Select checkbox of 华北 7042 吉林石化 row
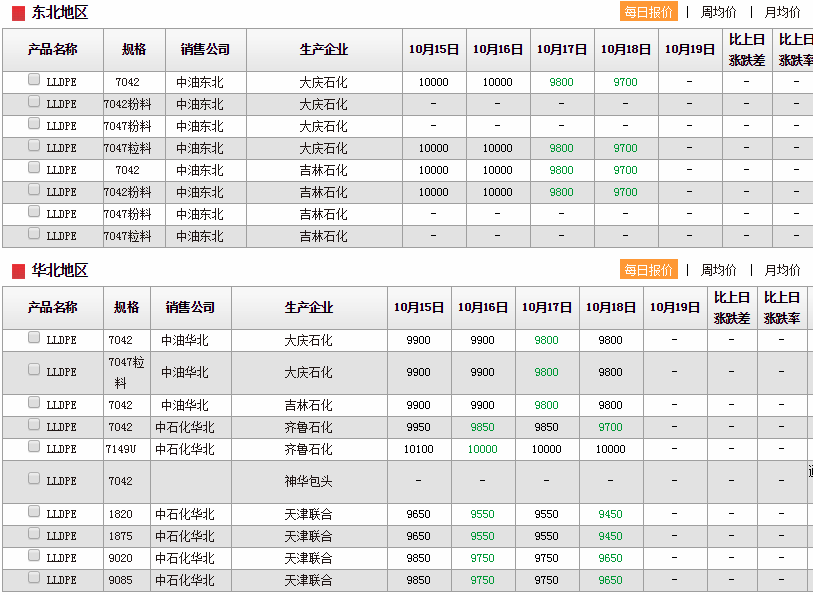Image resolution: width=813 pixels, height=595 pixels. click(x=34, y=403)
